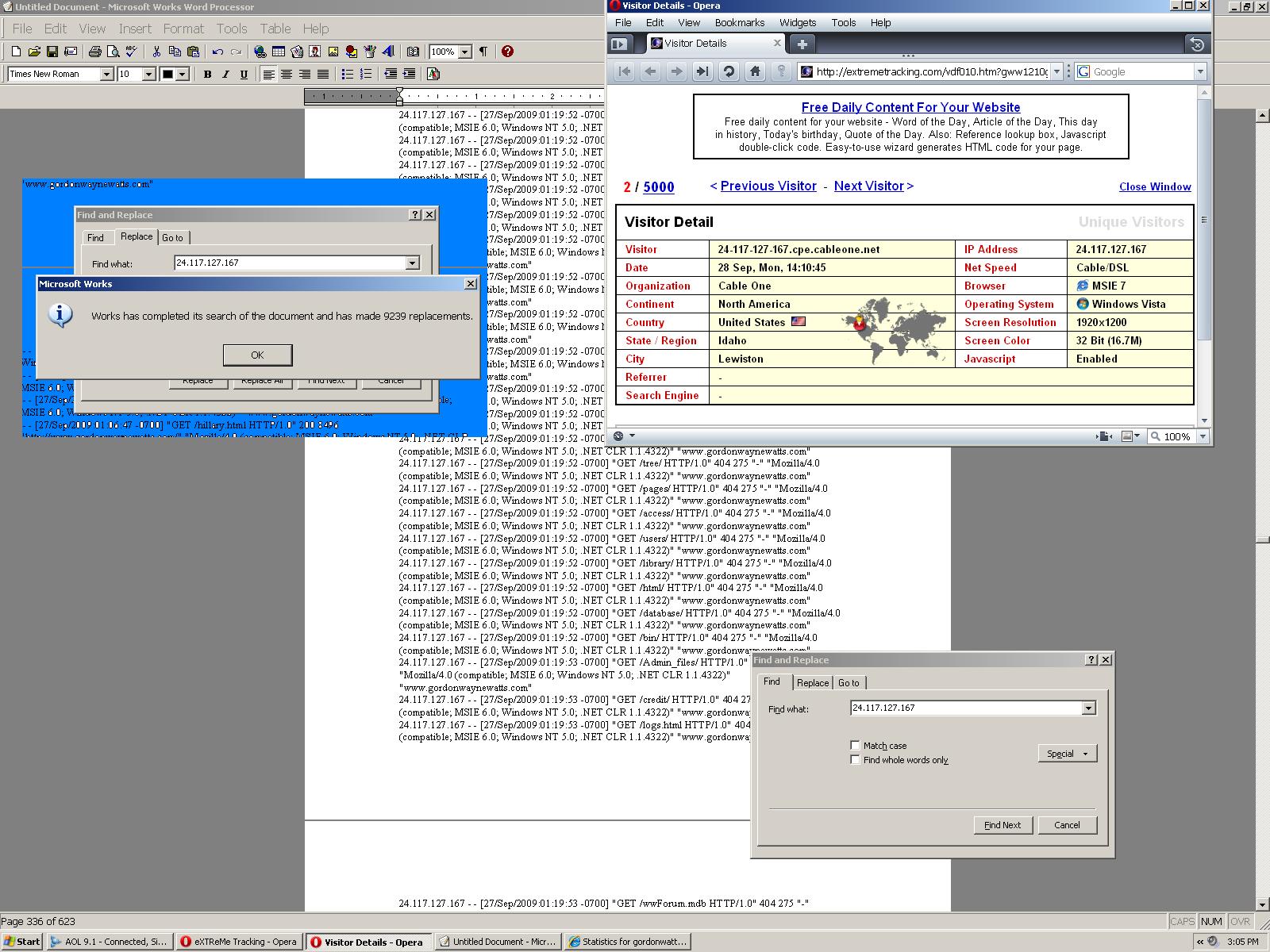Click the New document icon in Works toolbar

[x=16, y=52]
